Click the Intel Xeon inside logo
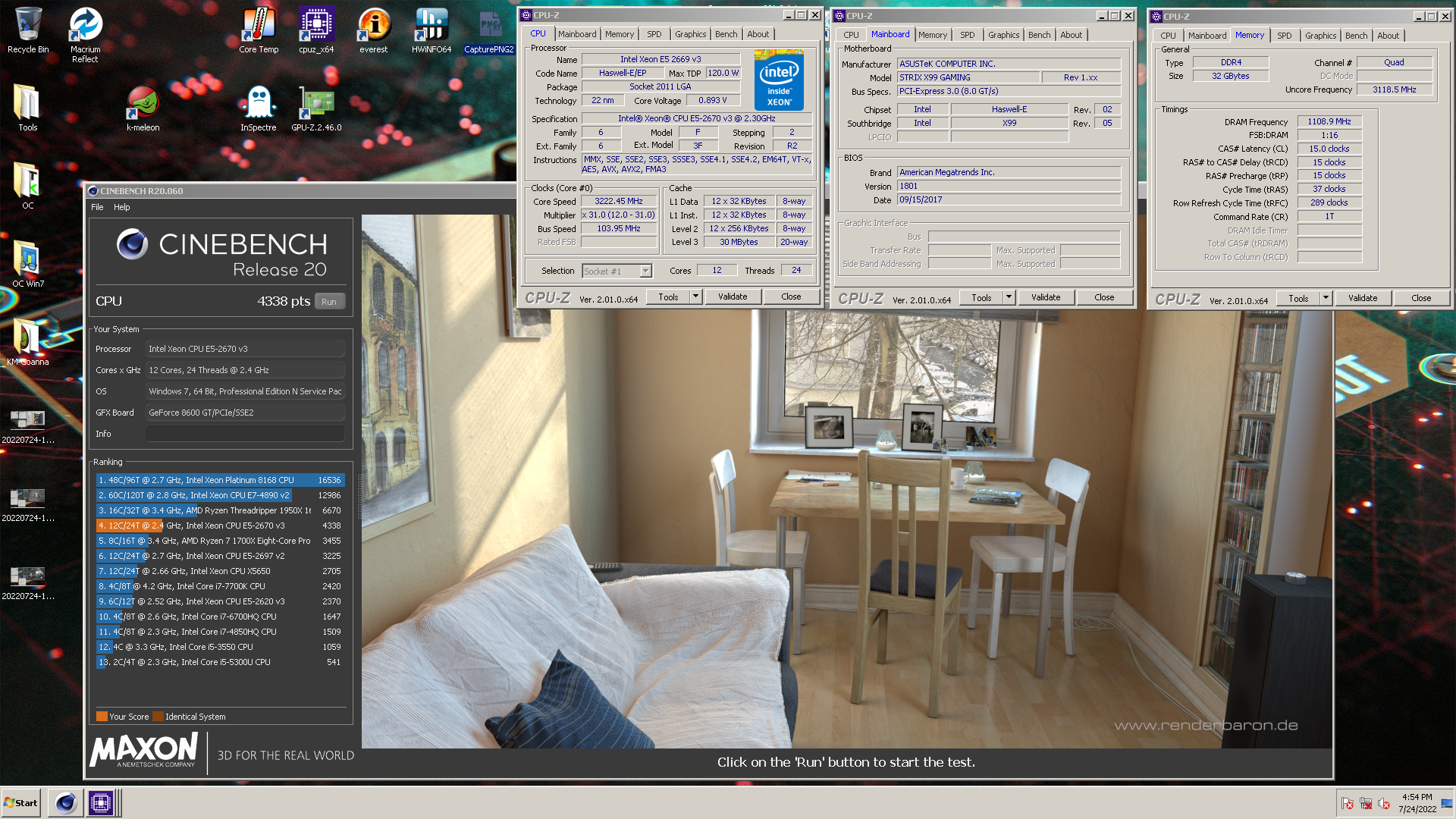1456x819 pixels. tap(779, 80)
